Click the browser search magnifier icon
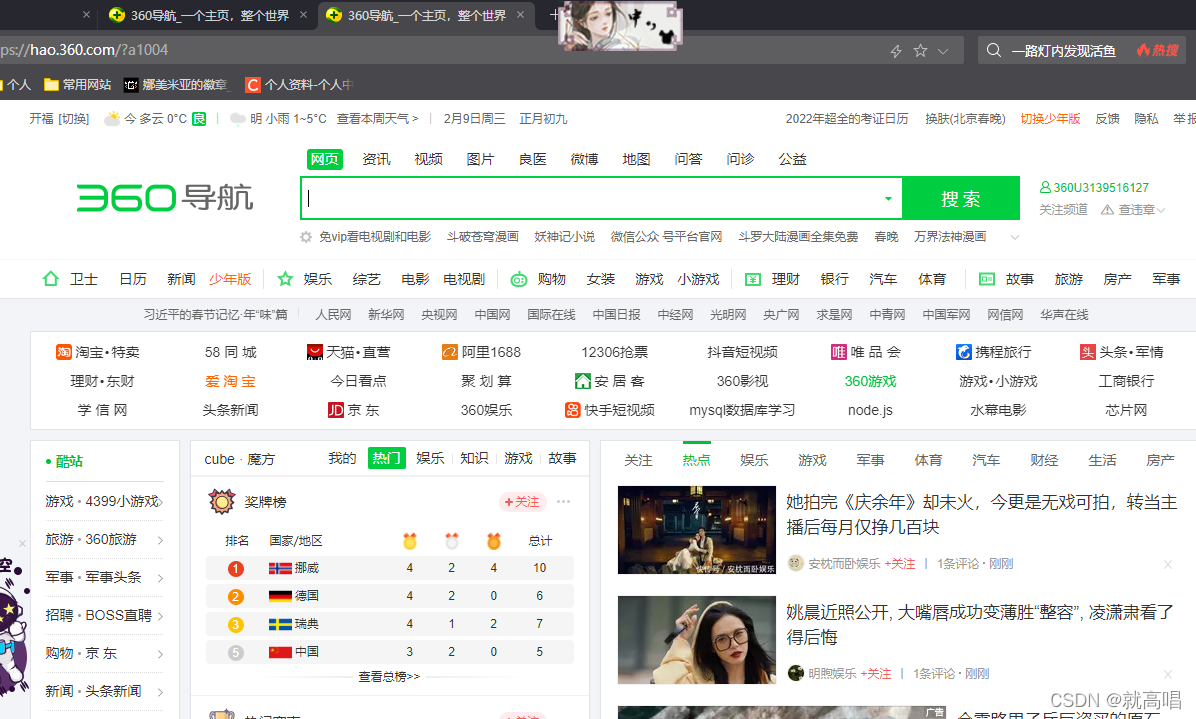Image resolution: width=1196 pixels, height=719 pixels. (993, 50)
